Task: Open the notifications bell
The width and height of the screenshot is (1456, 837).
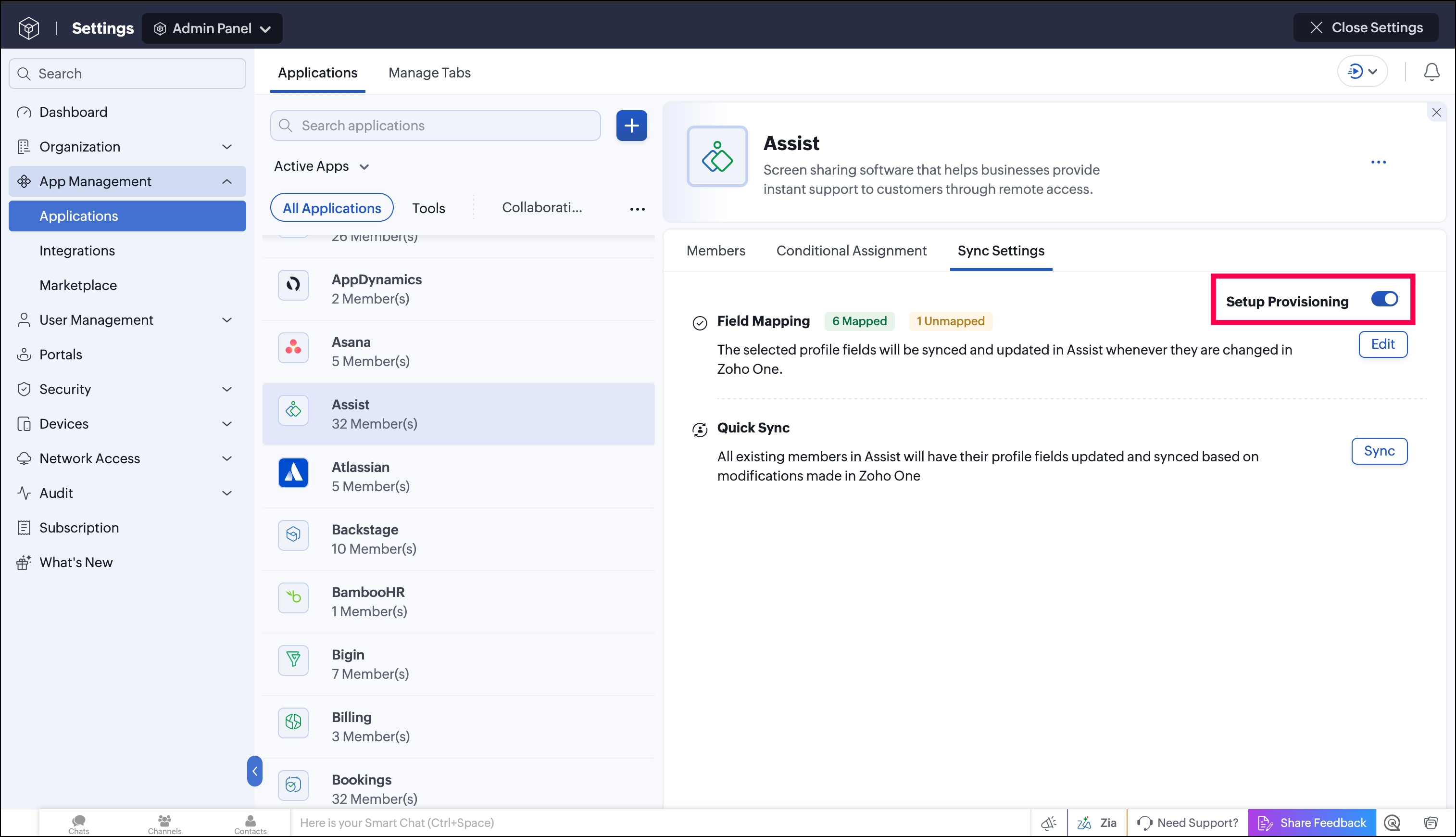Action: [x=1431, y=72]
